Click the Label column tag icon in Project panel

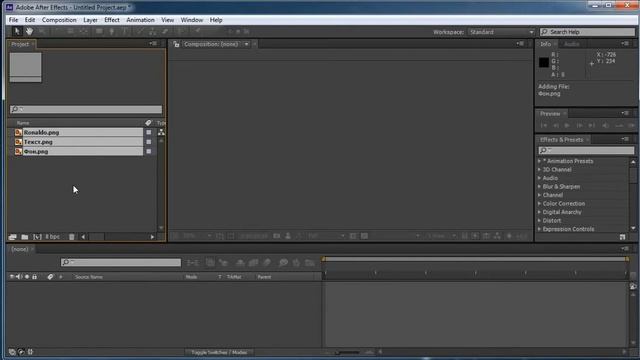pyautogui.click(x=148, y=123)
